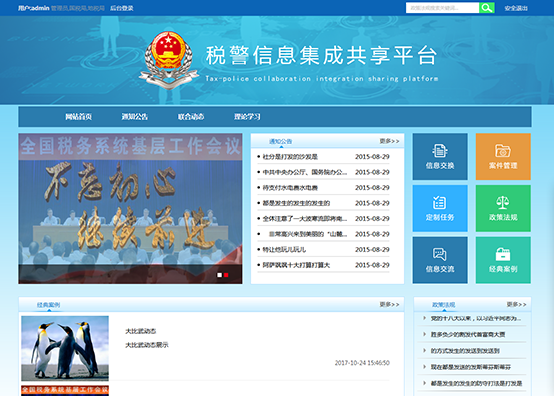The width and height of the screenshot is (554, 396).
Task: Click the banner title 税警信息集成共享平台
Action: coord(322,55)
